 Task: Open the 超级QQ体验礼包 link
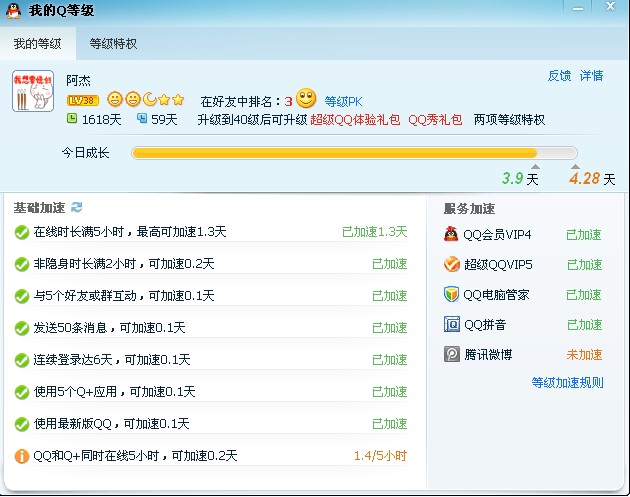355,120
